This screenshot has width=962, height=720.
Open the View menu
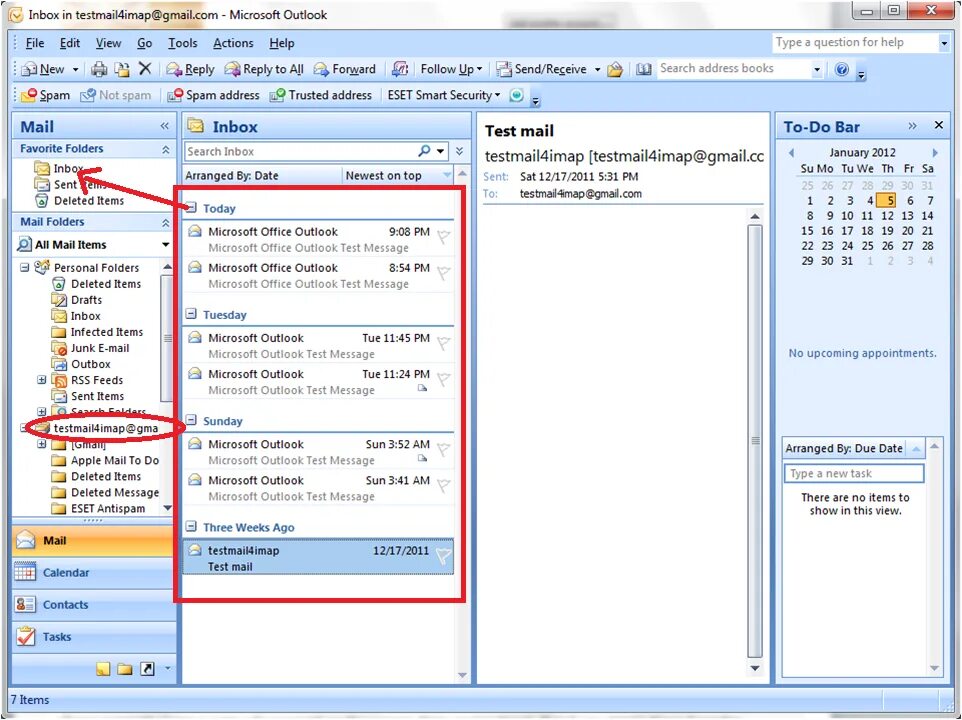(x=108, y=43)
